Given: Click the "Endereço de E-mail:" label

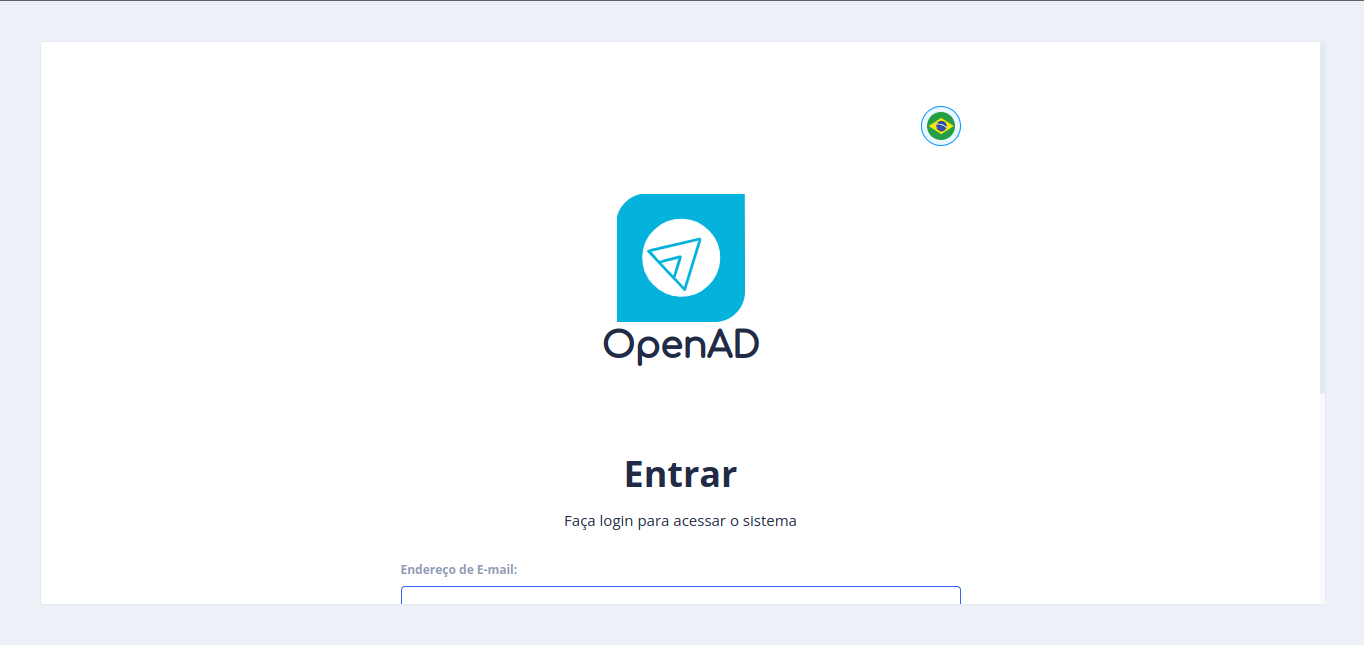Looking at the screenshot, I should pos(459,570).
